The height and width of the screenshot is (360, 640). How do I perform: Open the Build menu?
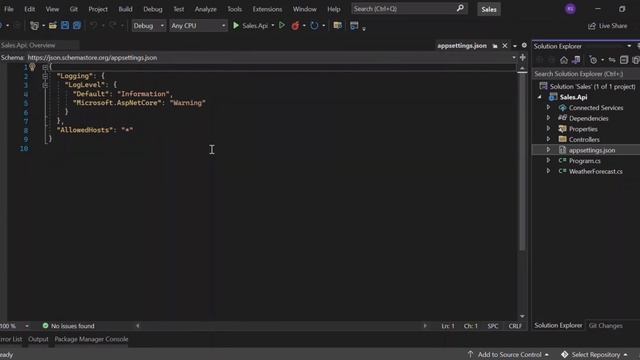click(x=125, y=9)
